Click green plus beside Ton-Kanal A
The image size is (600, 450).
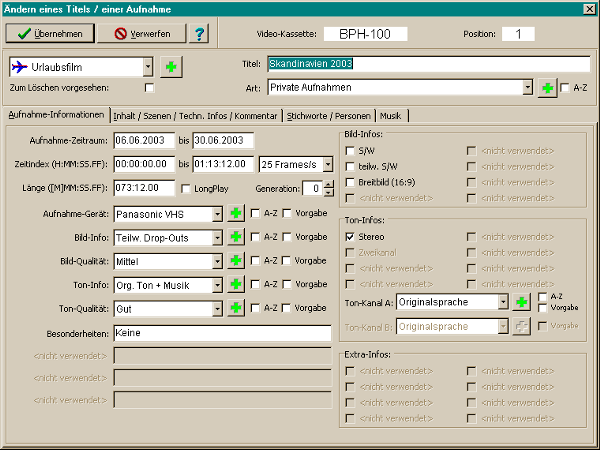pyautogui.click(x=521, y=301)
